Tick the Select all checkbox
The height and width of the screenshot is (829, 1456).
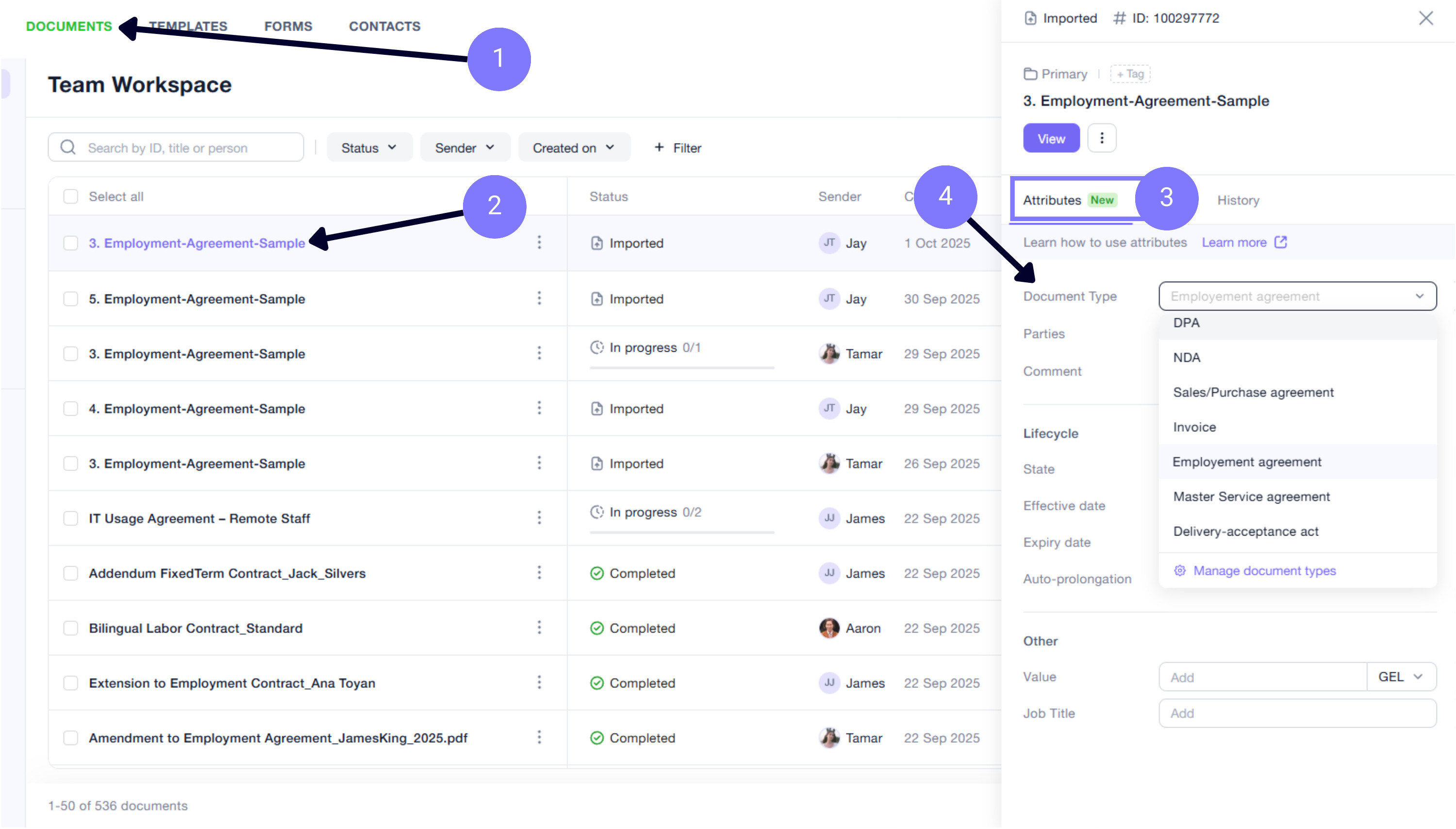click(71, 196)
